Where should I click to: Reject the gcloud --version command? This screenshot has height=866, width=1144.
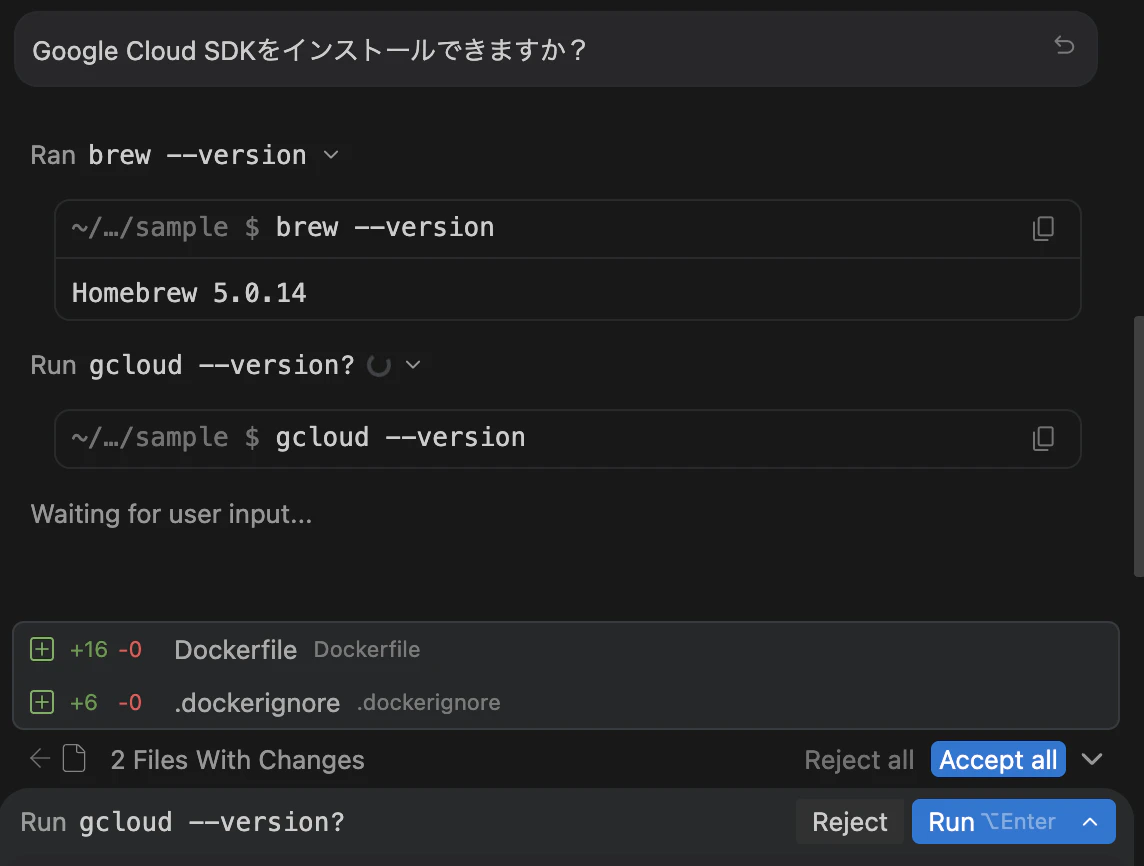[x=849, y=822]
